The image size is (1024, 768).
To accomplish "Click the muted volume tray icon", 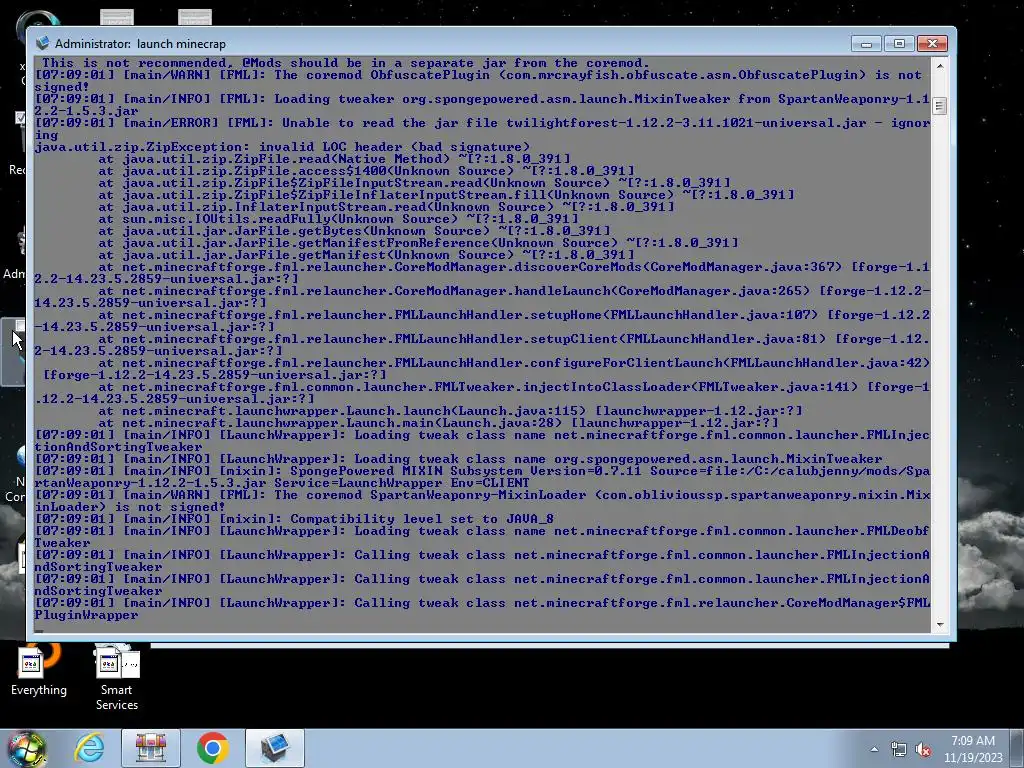I will 923,750.
